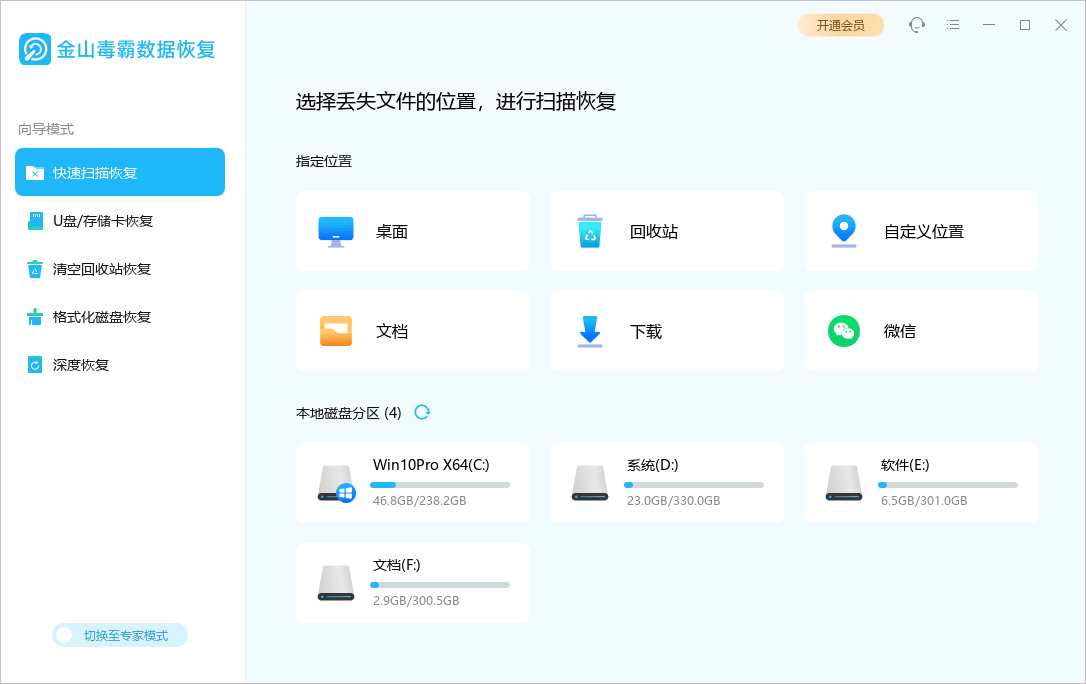Select 快速扫描恢复 in the sidebar

(120, 172)
